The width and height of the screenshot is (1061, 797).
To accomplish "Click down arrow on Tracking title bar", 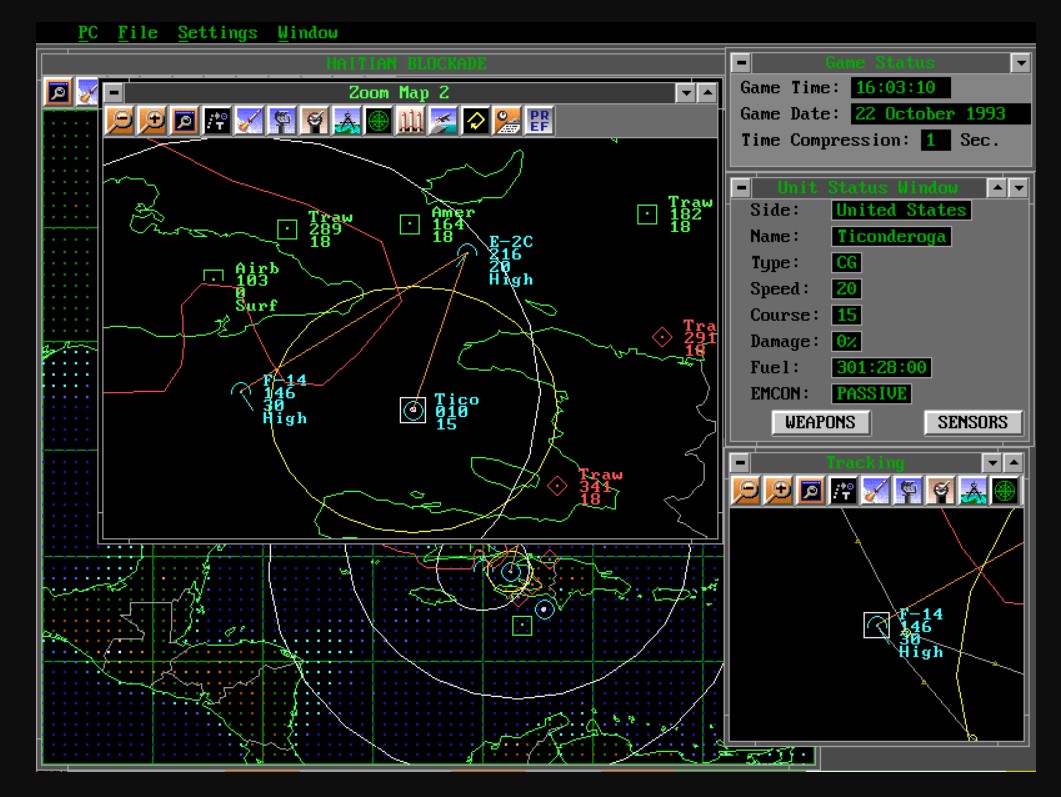I will tap(992, 463).
